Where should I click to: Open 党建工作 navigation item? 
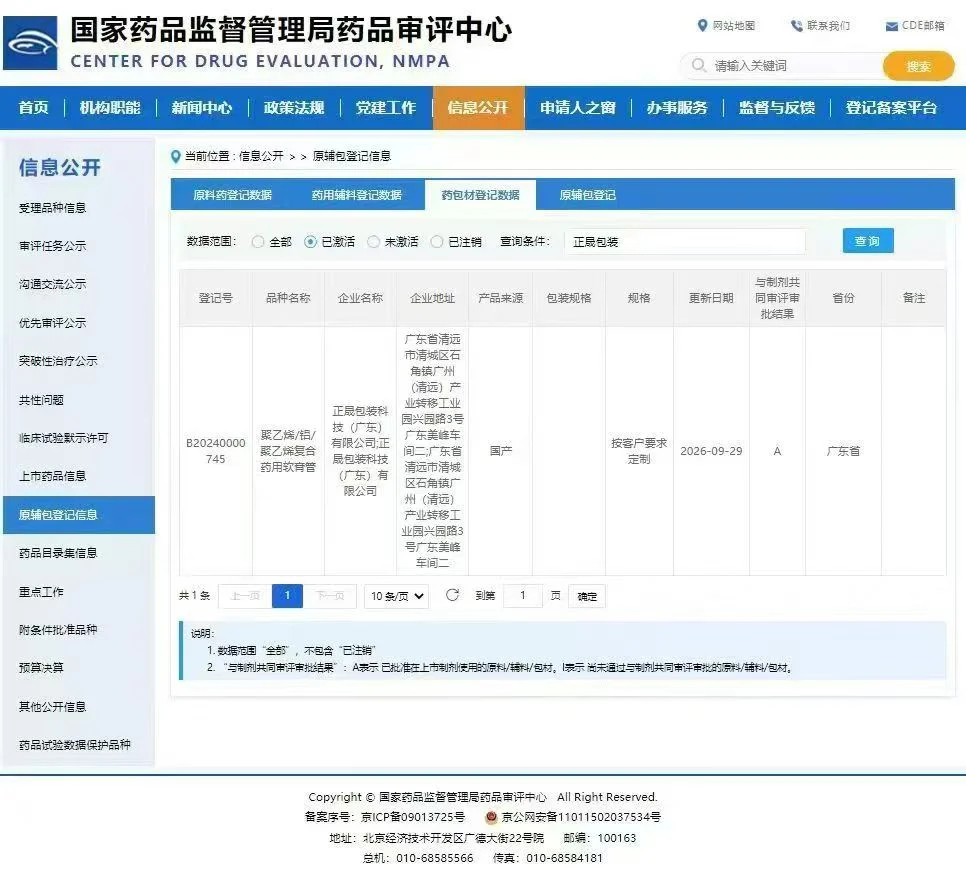click(x=386, y=108)
